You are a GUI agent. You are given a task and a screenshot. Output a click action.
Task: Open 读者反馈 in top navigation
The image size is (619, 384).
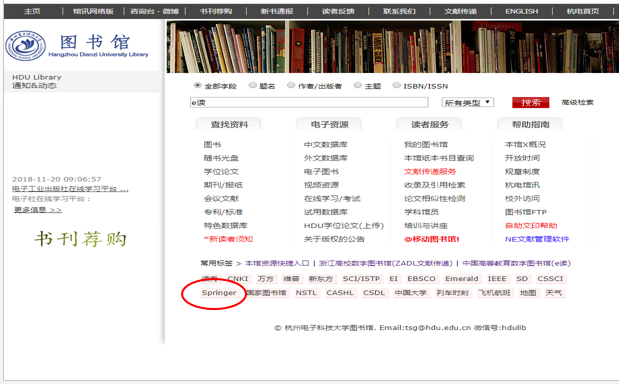pos(338,11)
